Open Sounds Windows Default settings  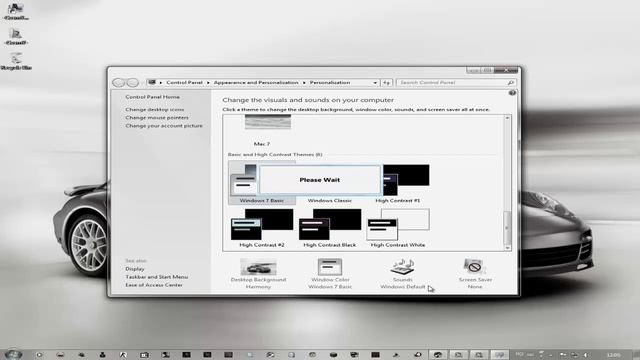coord(402,274)
